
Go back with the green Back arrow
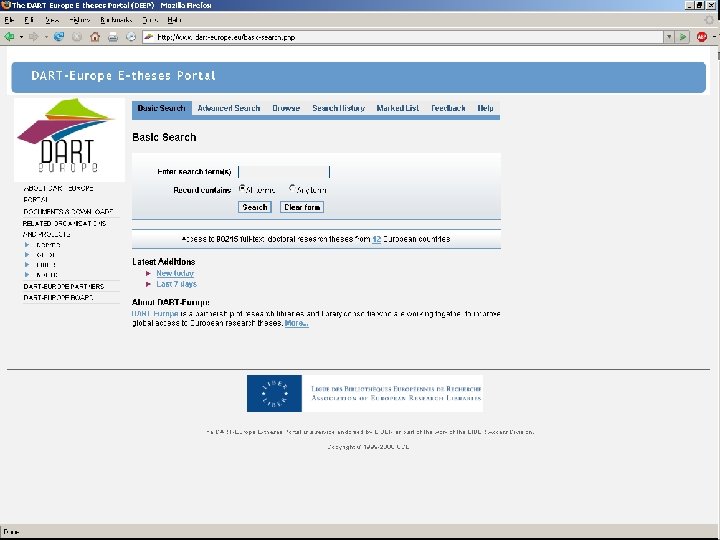9,37
